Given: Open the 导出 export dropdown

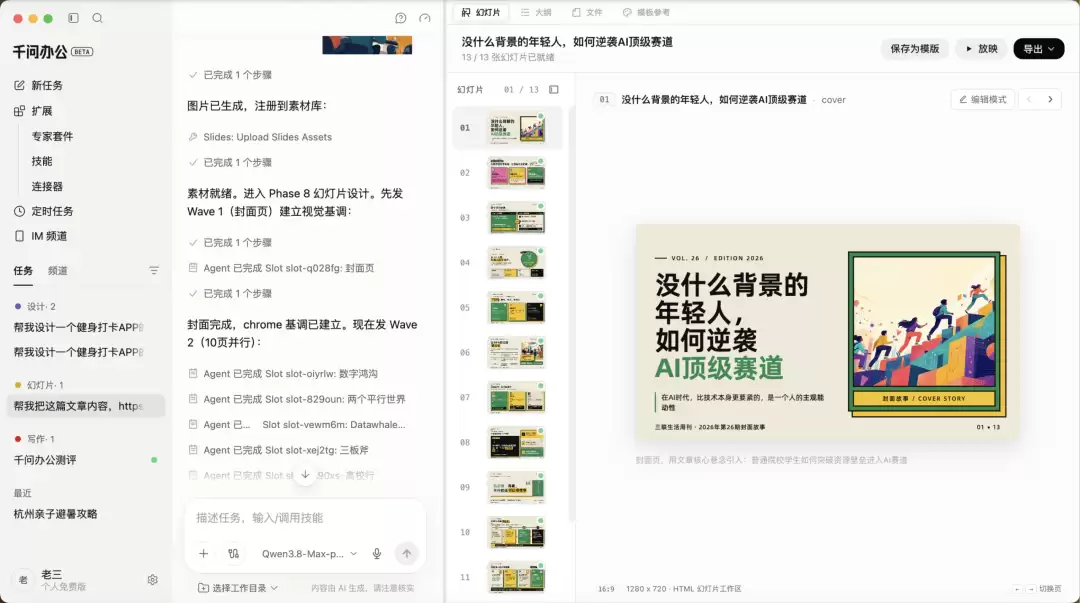Looking at the screenshot, I should [x=1039, y=49].
